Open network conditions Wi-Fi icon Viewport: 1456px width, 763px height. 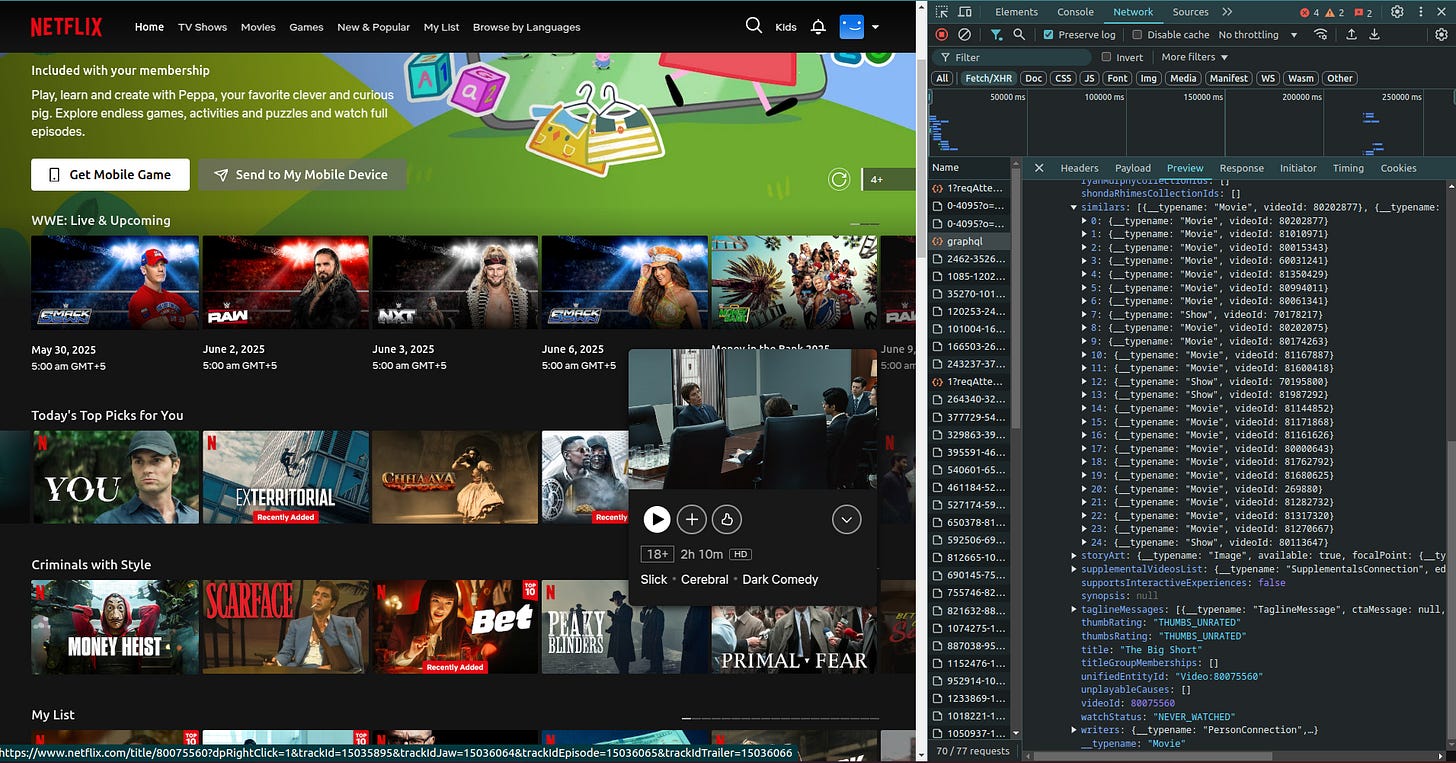coord(1321,34)
